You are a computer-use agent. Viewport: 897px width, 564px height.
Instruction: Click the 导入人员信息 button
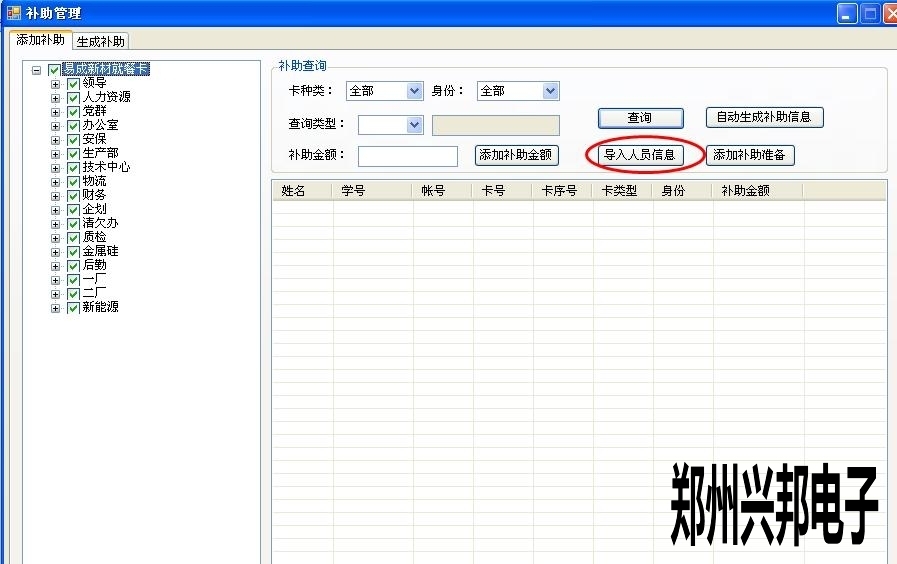click(x=640, y=155)
